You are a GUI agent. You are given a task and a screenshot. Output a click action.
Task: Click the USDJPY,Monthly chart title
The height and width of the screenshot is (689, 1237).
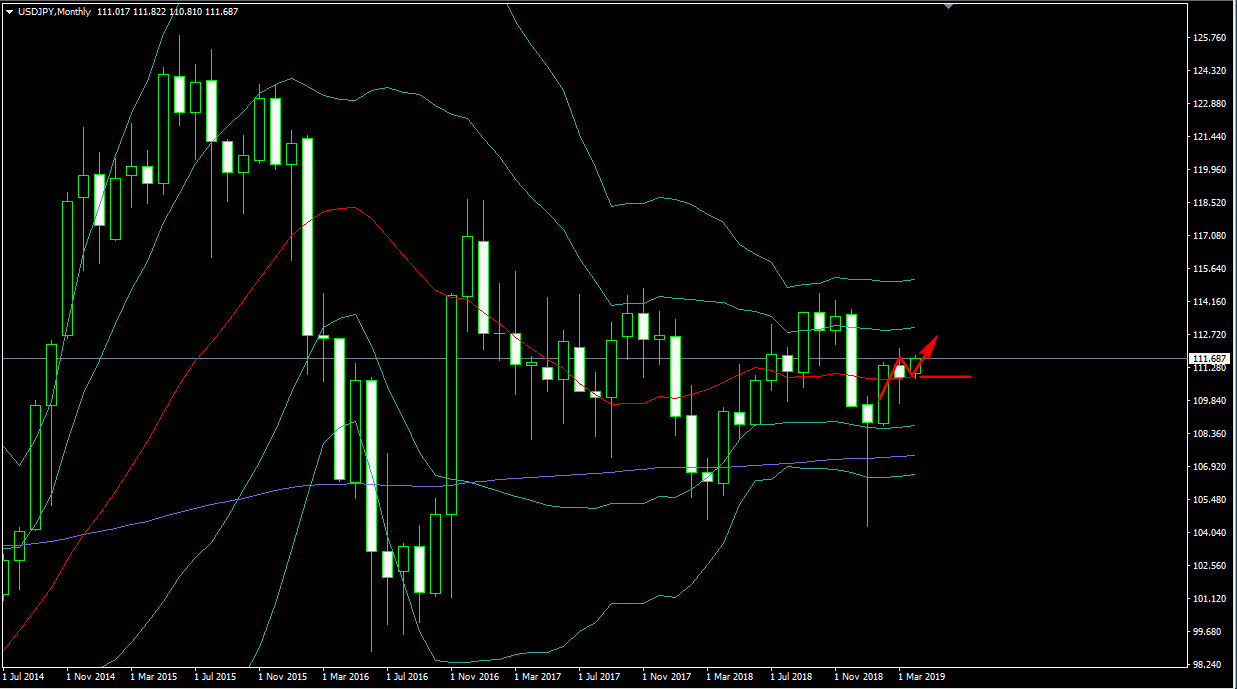click(x=54, y=11)
